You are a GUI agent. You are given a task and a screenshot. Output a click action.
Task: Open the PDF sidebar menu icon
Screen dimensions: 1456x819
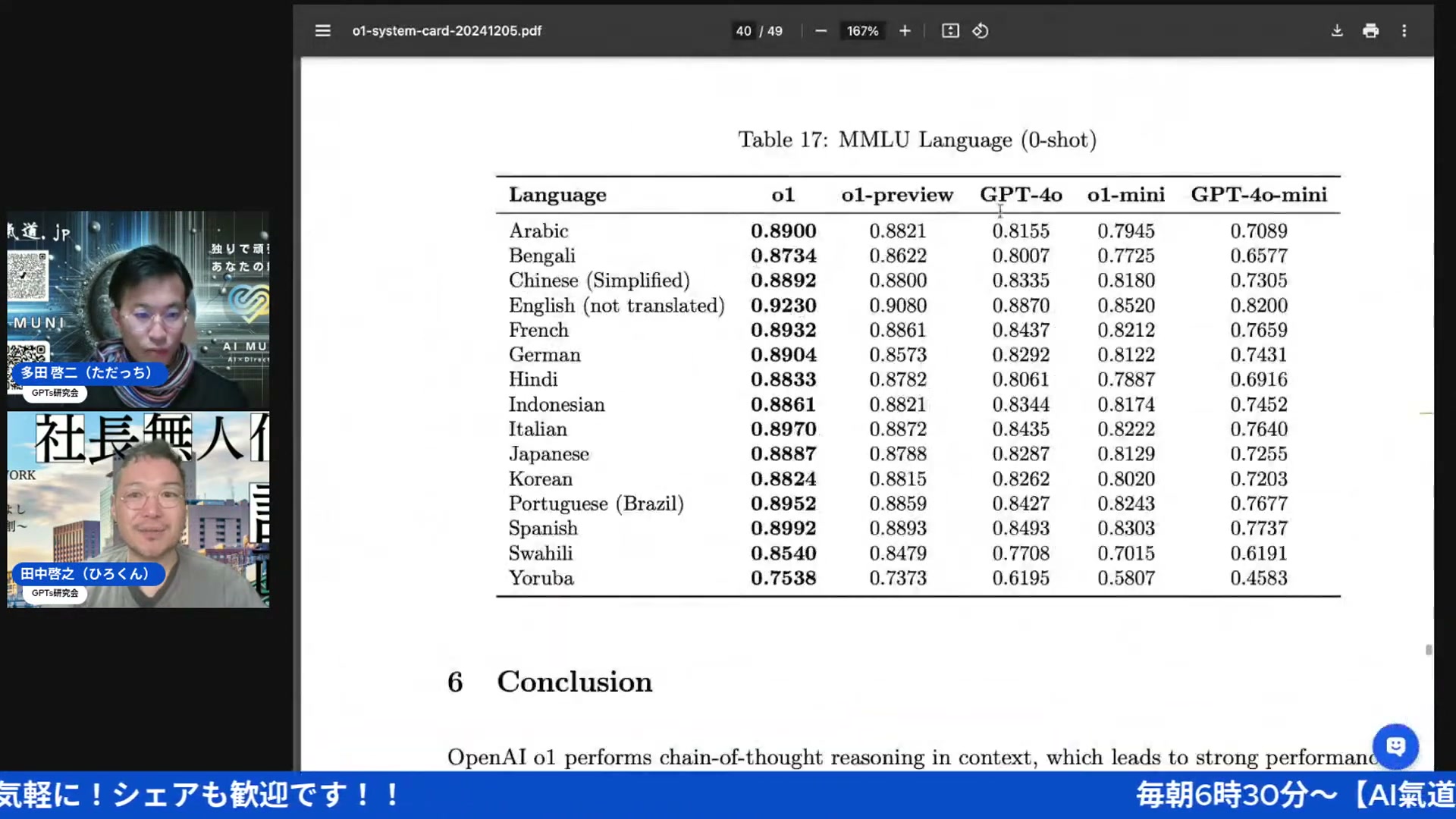click(322, 31)
